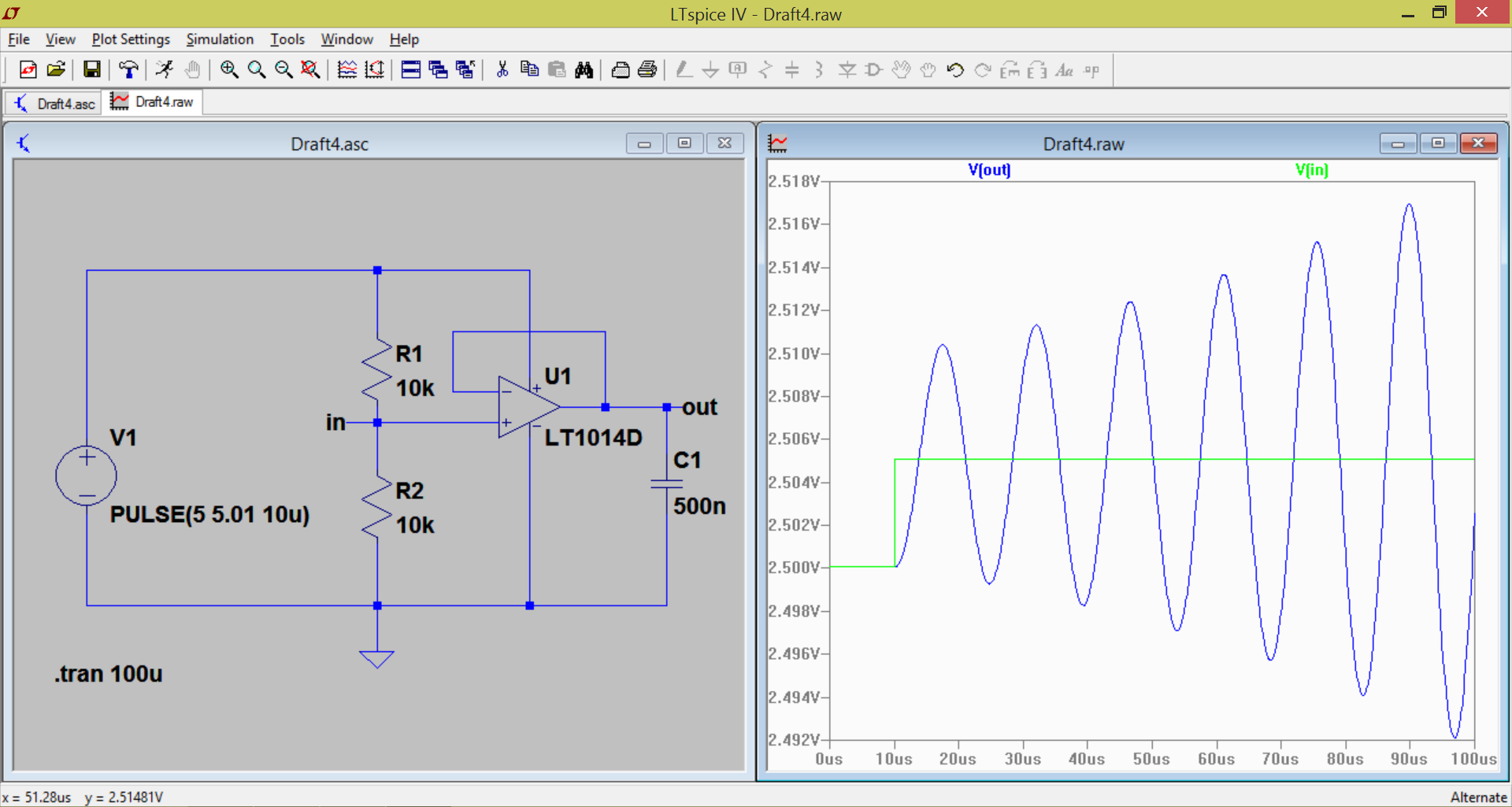
Task: Select the Resistor placement tool
Action: (x=765, y=70)
